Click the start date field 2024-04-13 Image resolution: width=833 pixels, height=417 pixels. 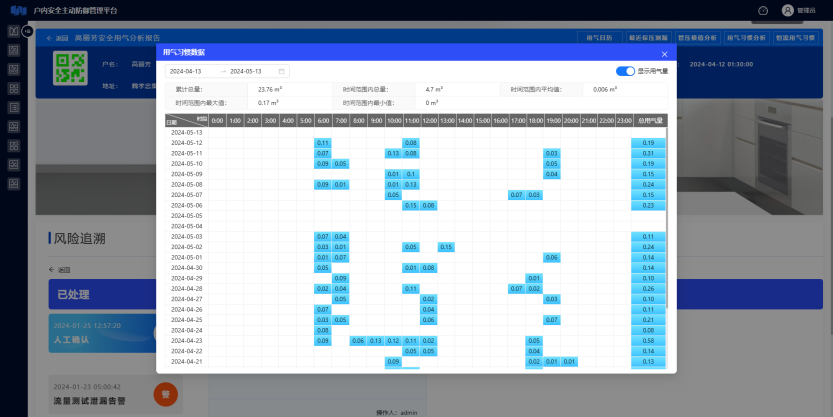185,71
